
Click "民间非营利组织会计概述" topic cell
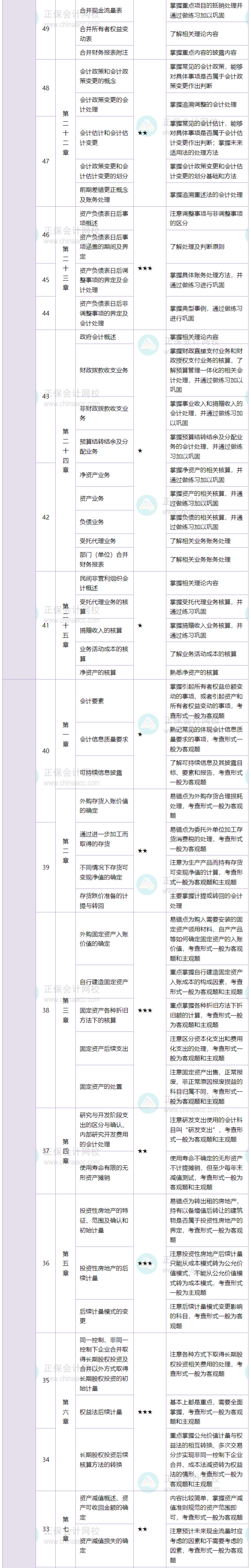pyautogui.click(x=105, y=583)
